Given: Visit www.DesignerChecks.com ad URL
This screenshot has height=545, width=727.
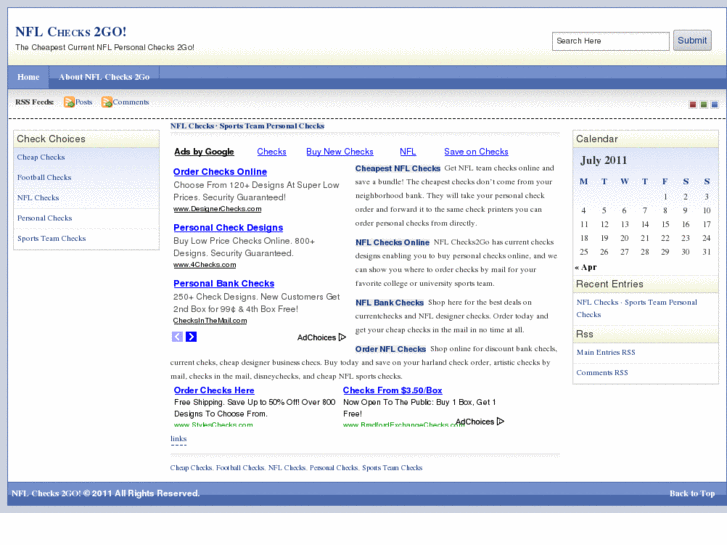Looking at the screenshot, I should point(217,209).
